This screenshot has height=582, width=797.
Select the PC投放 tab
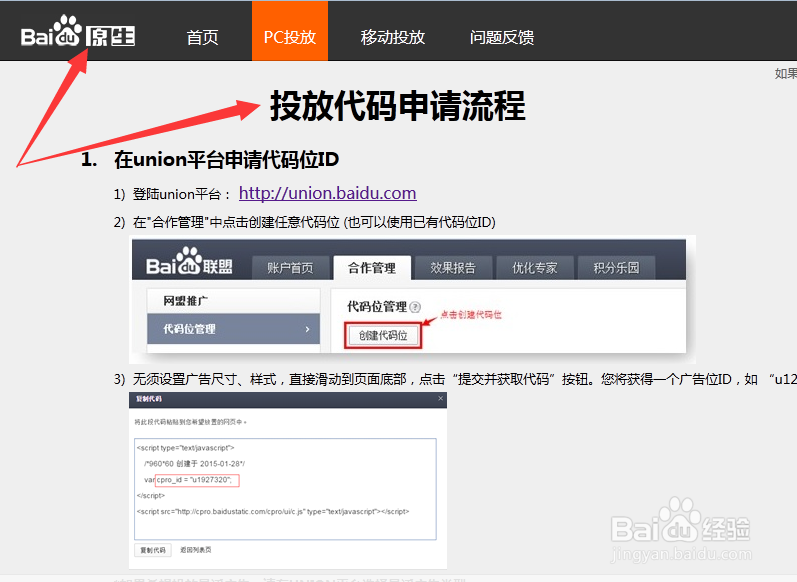(290, 32)
